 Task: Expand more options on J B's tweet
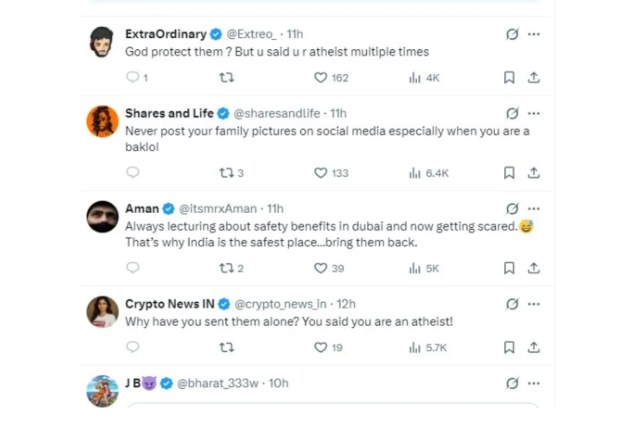[534, 383]
